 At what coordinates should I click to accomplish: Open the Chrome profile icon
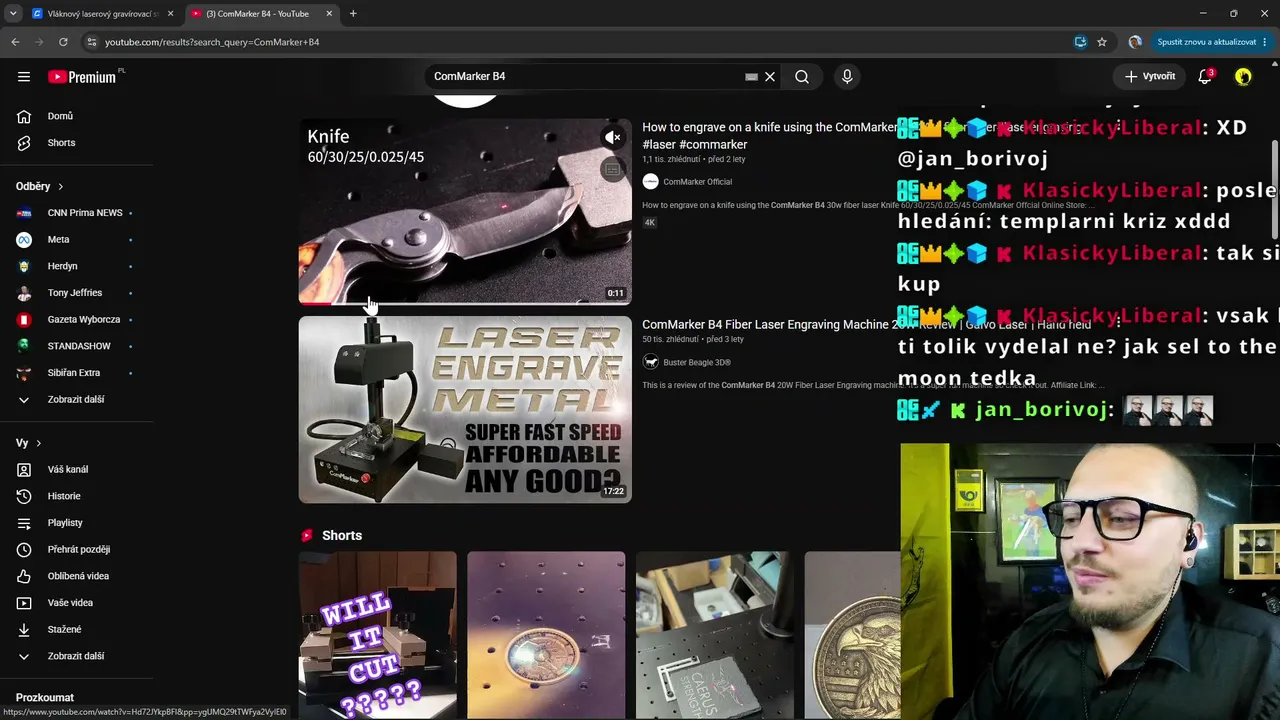pos(1135,42)
